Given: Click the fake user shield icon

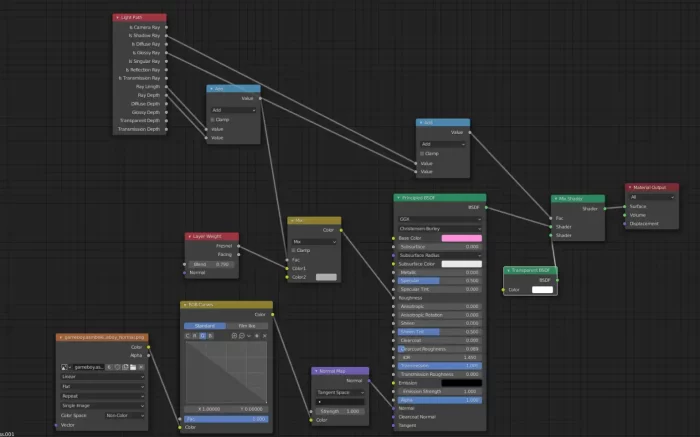Looking at the screenshot, I should (109, 367).
